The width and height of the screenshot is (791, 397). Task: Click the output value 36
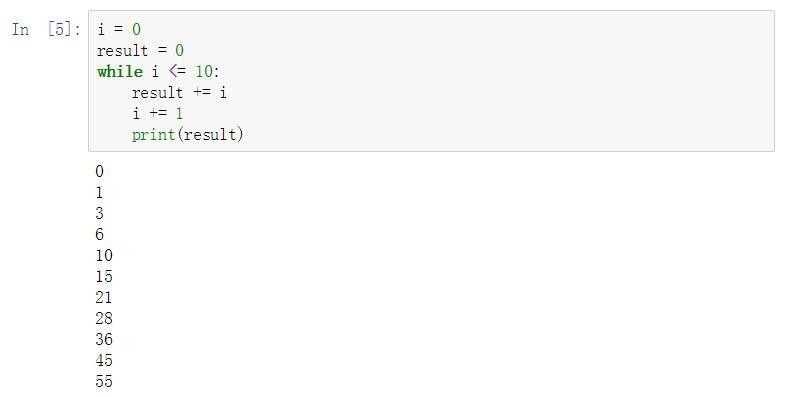click(x=104, y=339)
